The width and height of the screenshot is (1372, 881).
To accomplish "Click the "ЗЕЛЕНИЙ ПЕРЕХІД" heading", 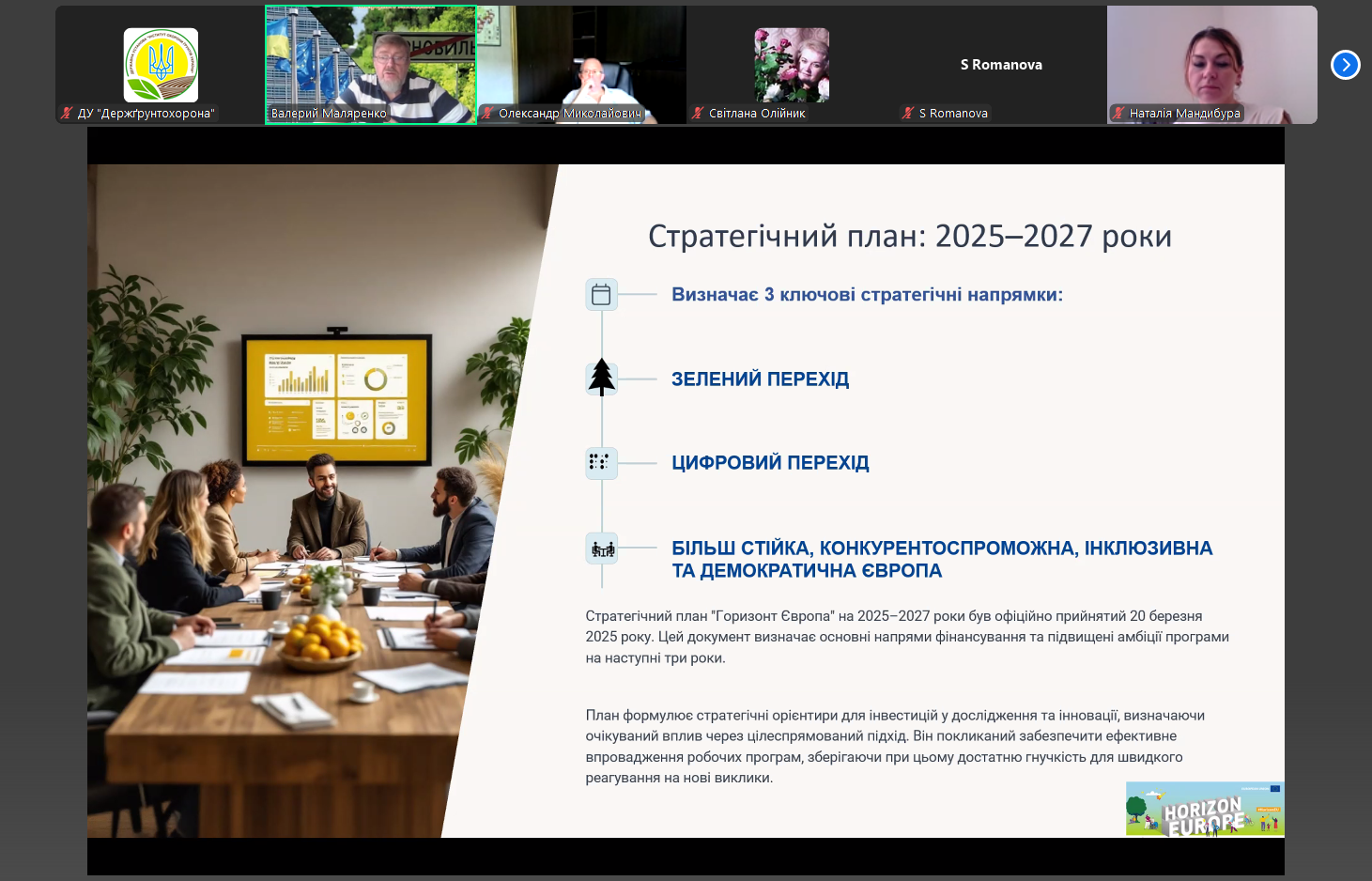I will click(x=760, y=379).
